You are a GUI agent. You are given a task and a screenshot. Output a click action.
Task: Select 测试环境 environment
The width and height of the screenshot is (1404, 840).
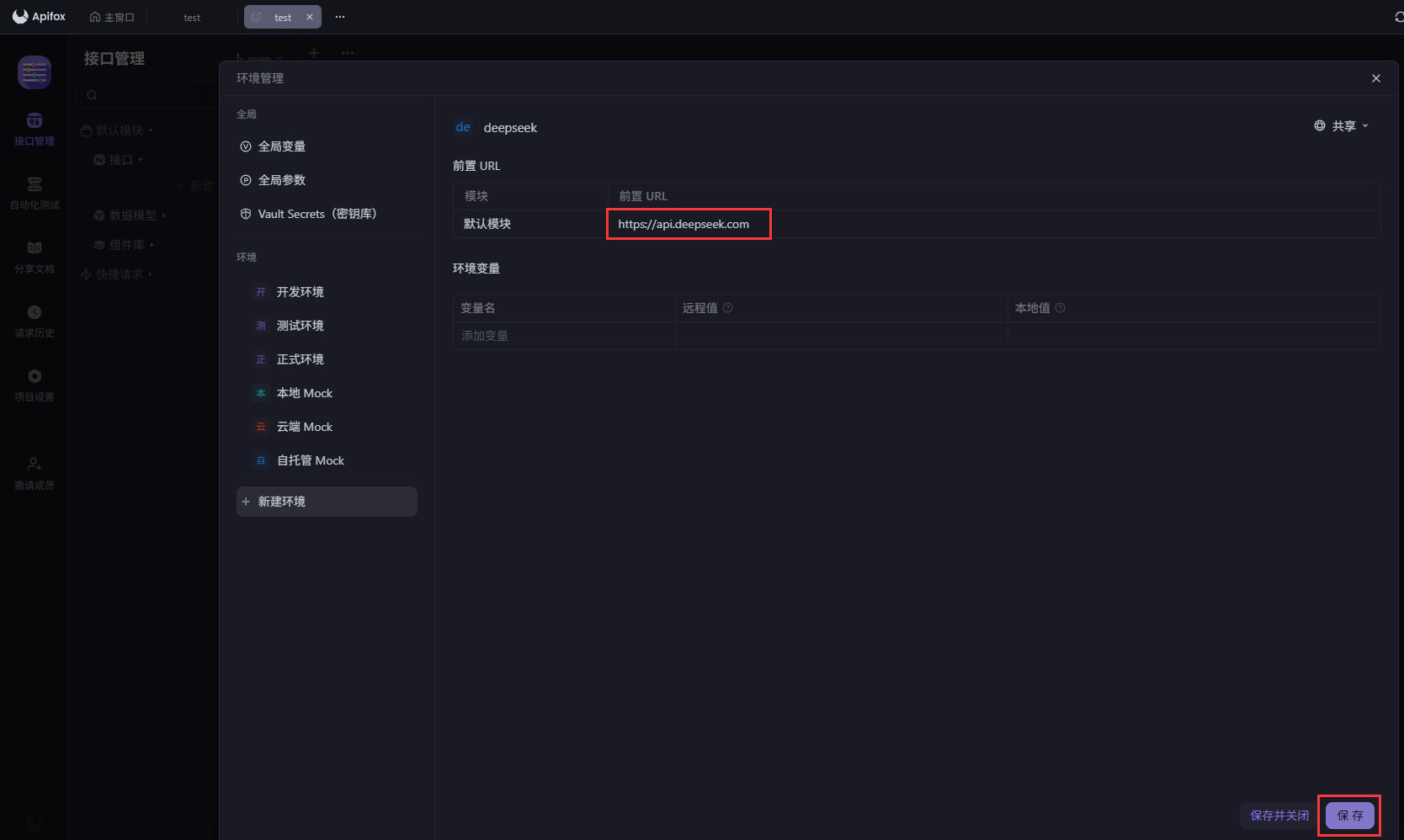tap(327, 326)
